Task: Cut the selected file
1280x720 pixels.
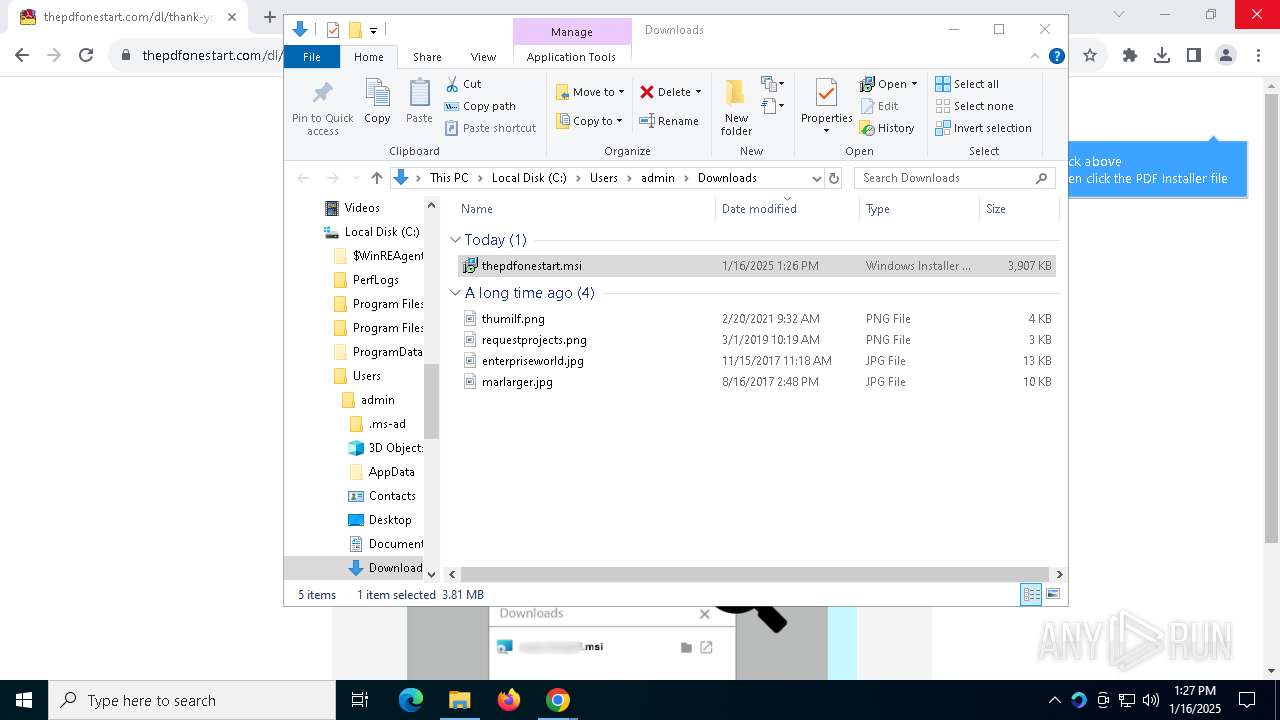Action: 463,84
